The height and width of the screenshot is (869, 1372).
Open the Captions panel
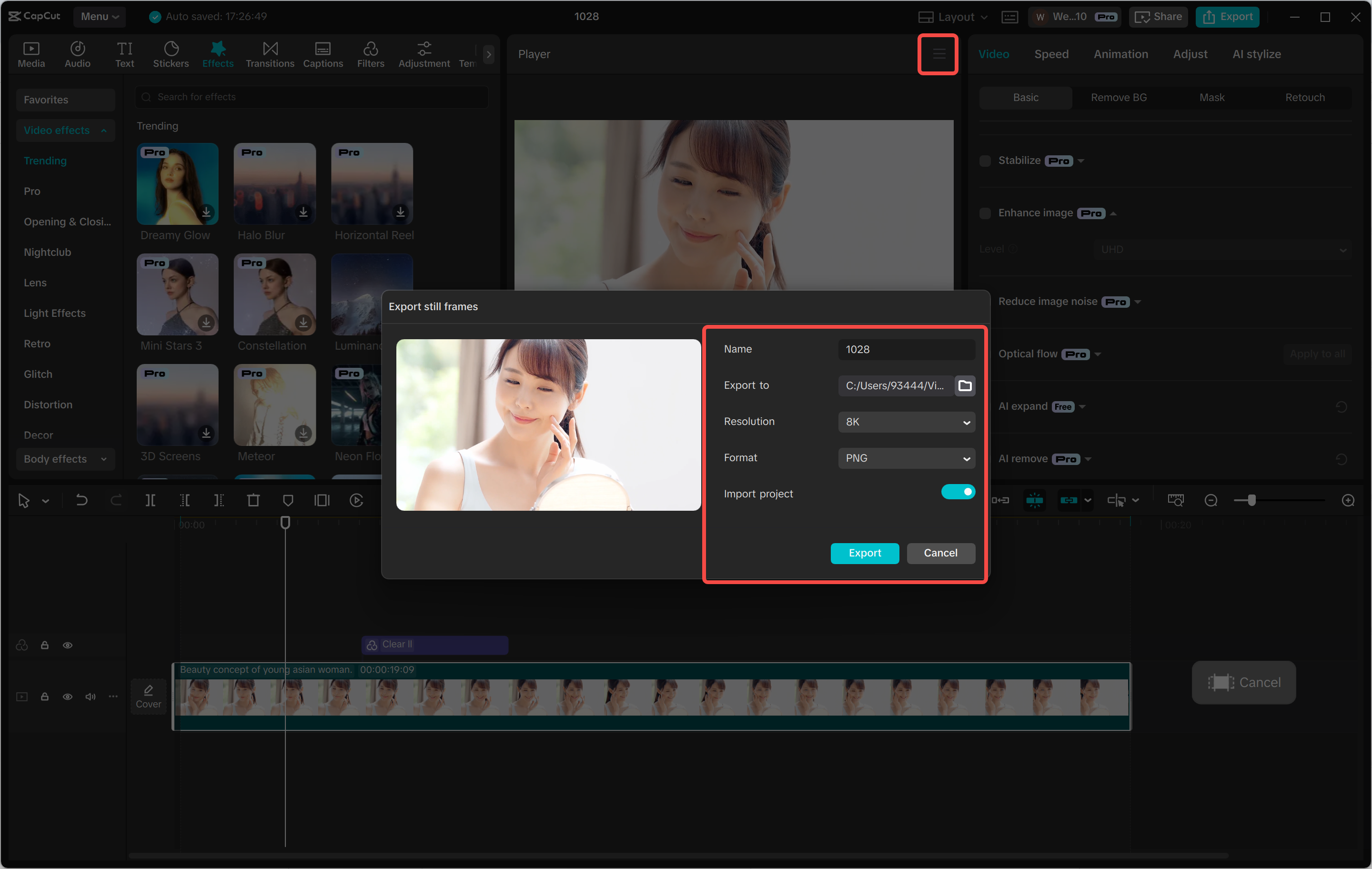323,53
